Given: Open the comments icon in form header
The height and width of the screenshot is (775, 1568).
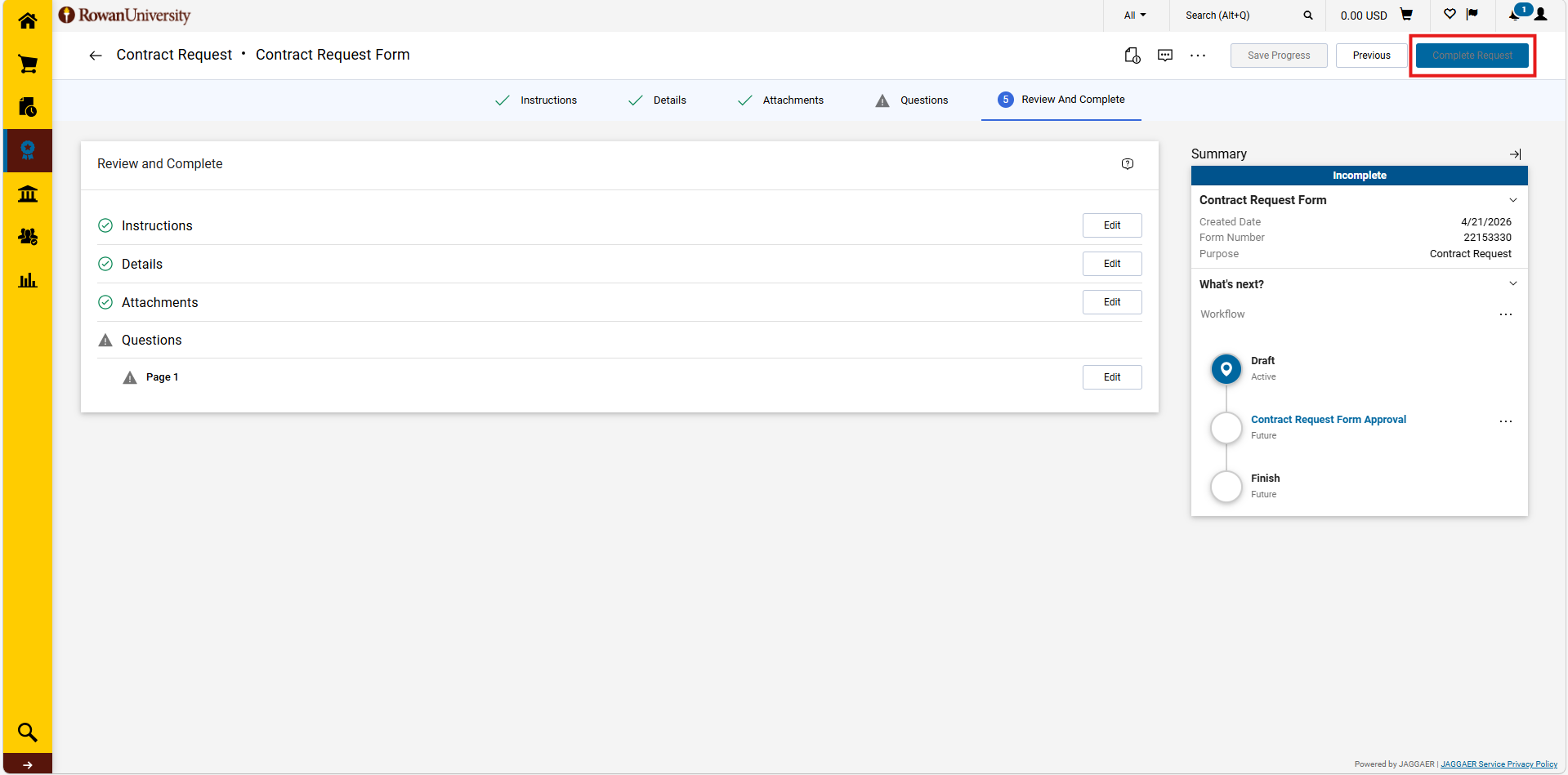Looking at the screenshot, I should coord(1165,56).
